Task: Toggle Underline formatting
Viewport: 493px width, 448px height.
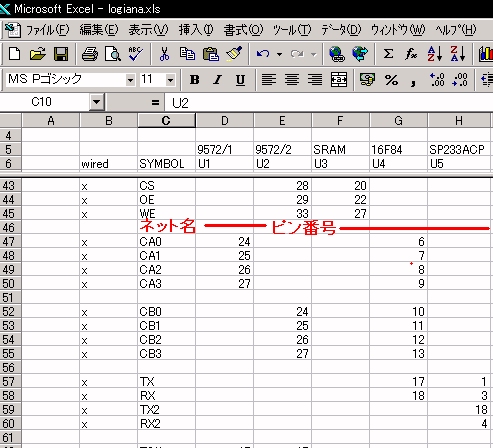Action: [240, 80]
